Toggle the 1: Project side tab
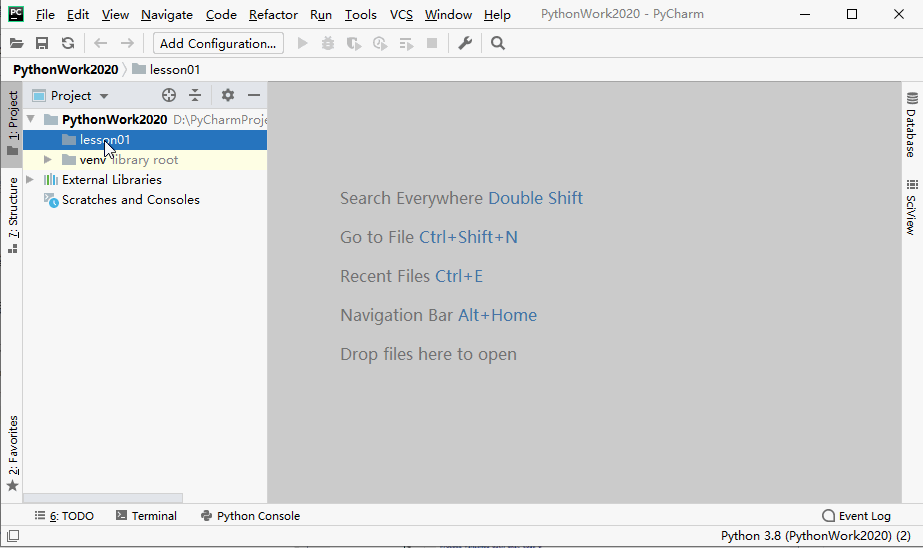Image resolution: width=923 pixels, height=548 pixels. tap(12, 123)
